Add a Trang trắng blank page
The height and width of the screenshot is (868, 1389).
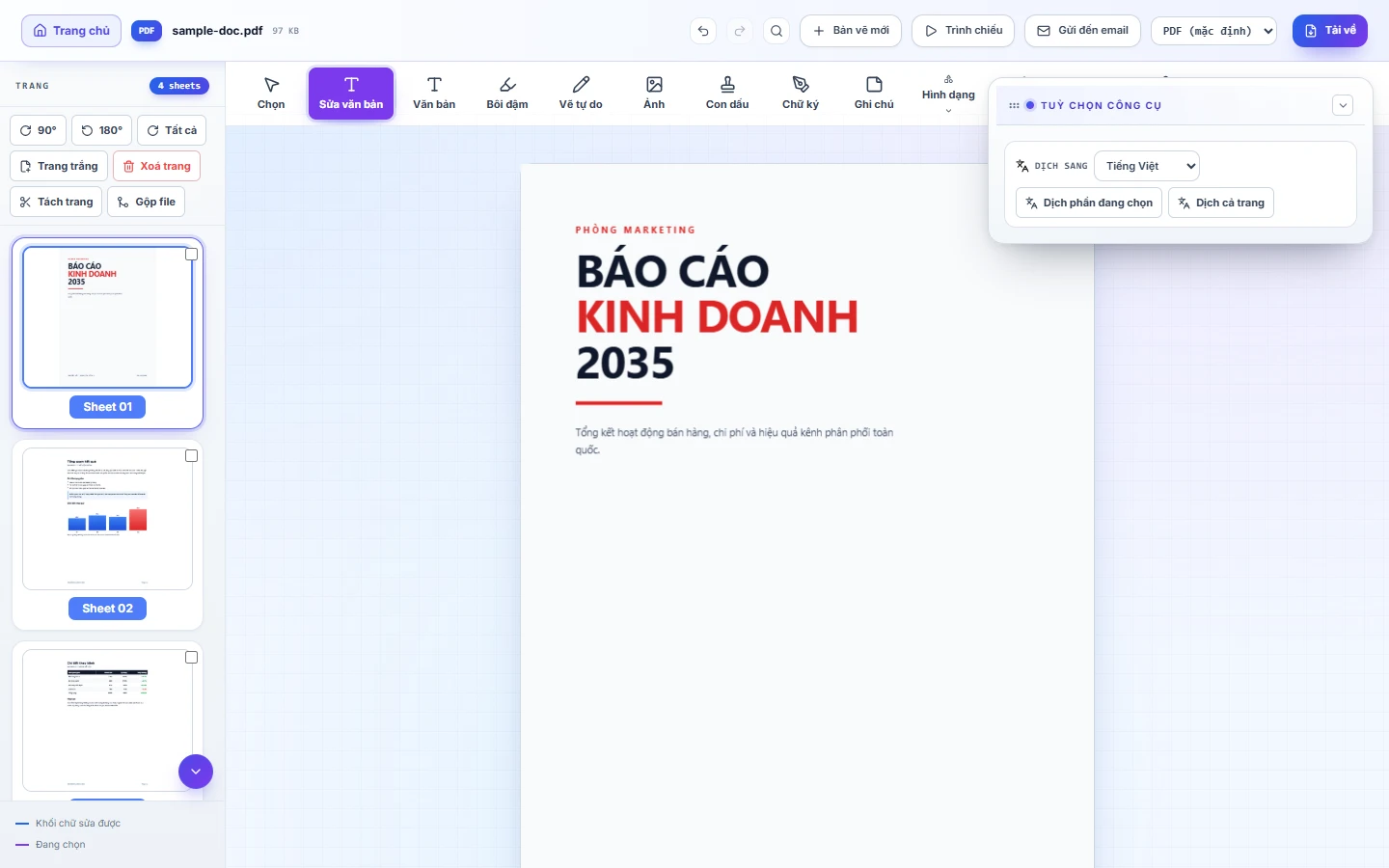coord(59,166)
